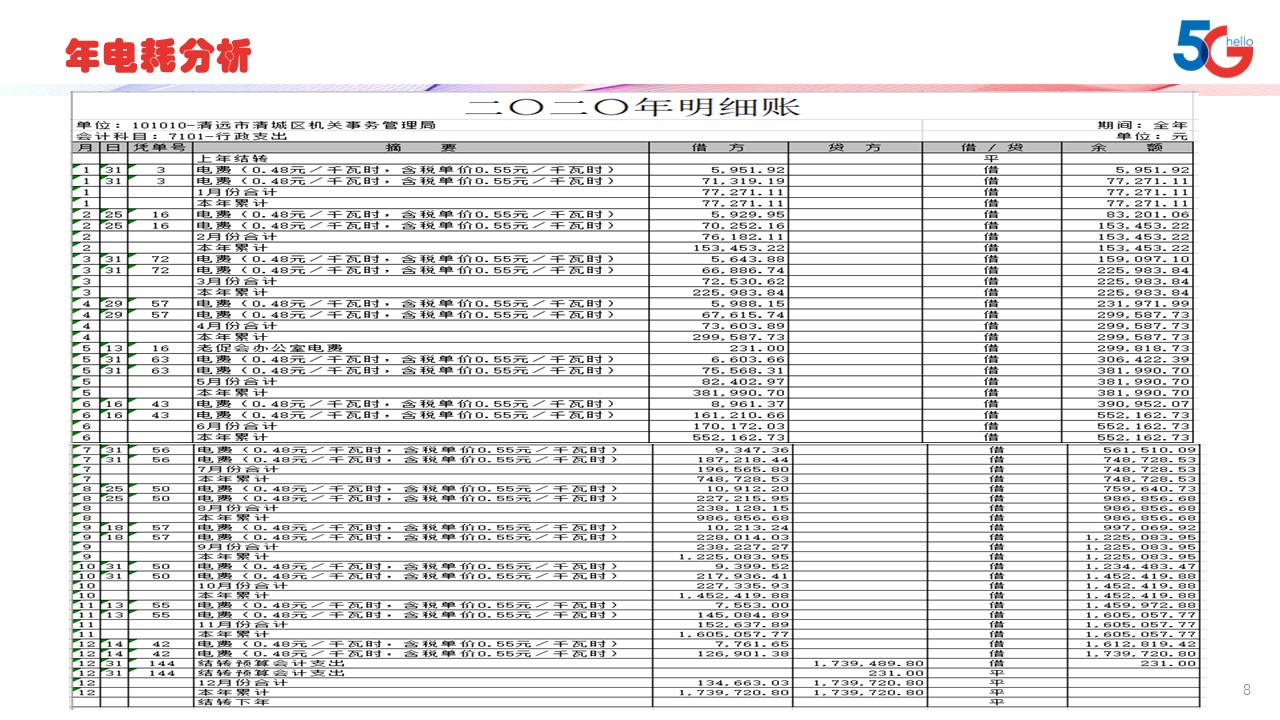Viewport: 1280px width, 720px height.
Task: Select the 2月份合计 row
Action: (x=634, y=236)
